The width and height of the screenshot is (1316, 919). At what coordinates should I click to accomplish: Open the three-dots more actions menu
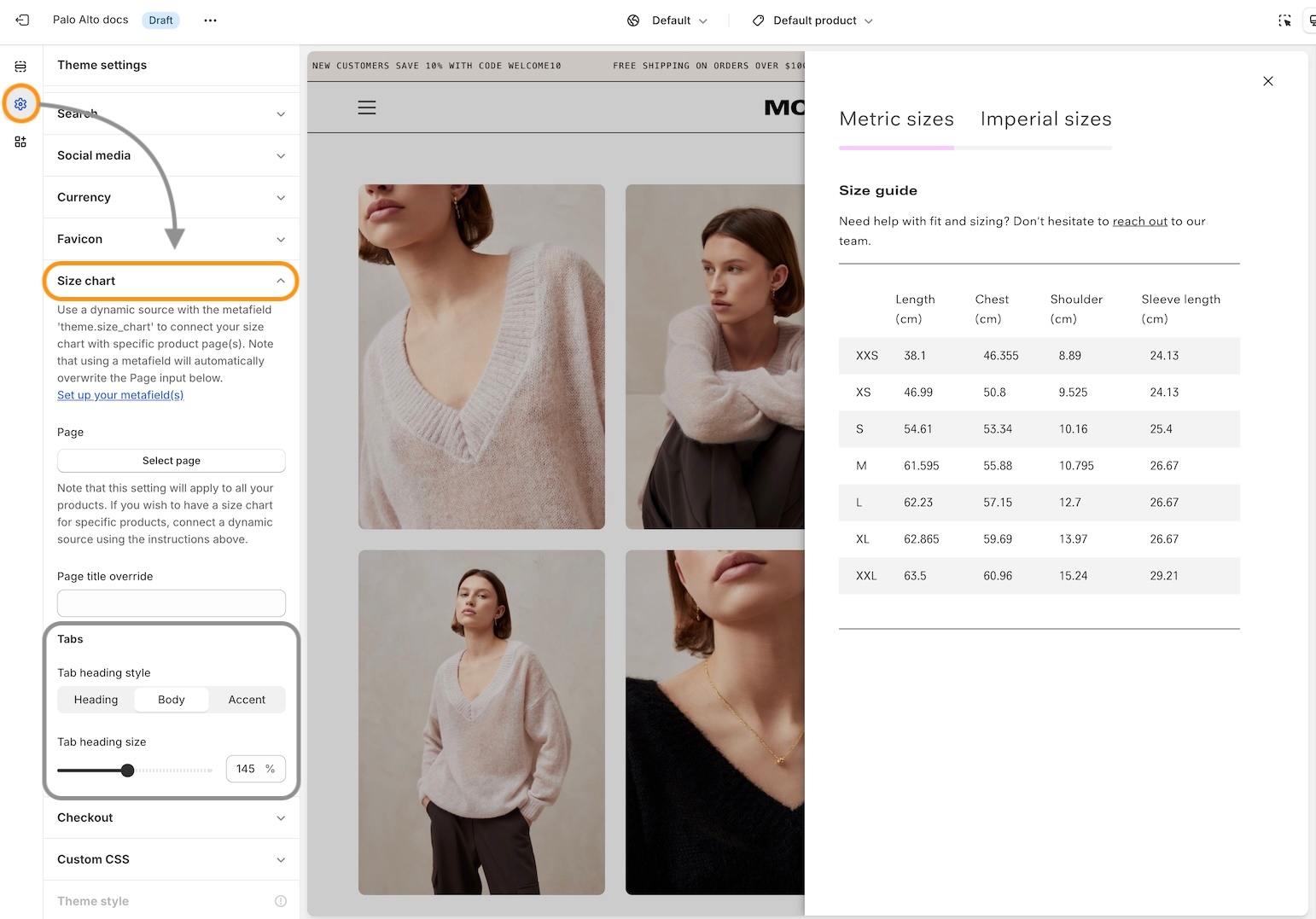(210, 20)
